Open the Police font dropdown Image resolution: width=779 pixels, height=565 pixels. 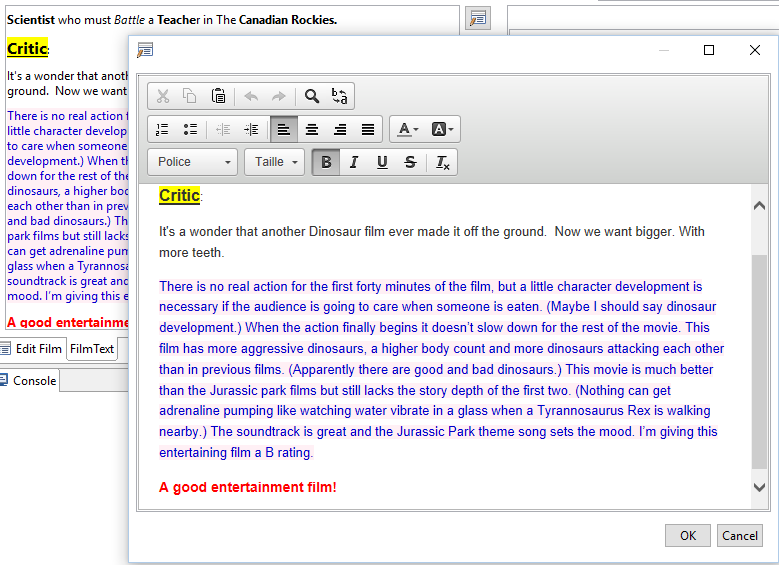193,162
